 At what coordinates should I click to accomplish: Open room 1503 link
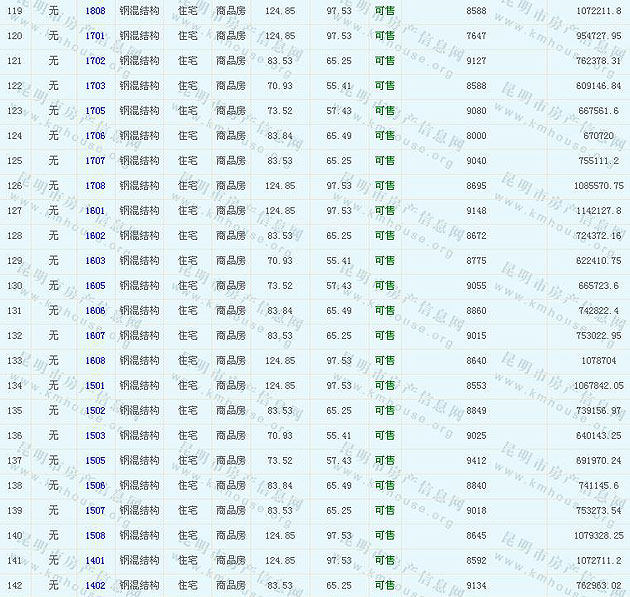pos(95,435)
